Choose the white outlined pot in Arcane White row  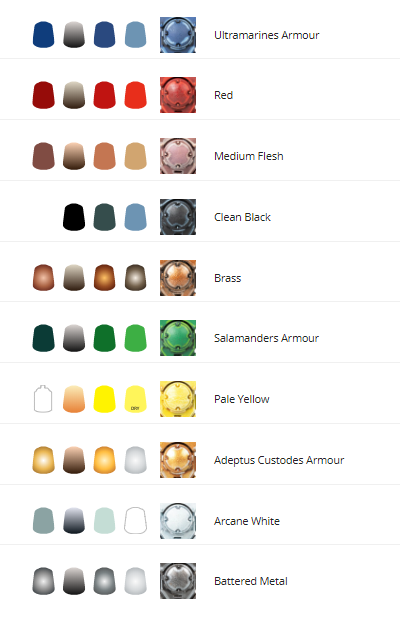pyautogui.click(x=136, y=521)
